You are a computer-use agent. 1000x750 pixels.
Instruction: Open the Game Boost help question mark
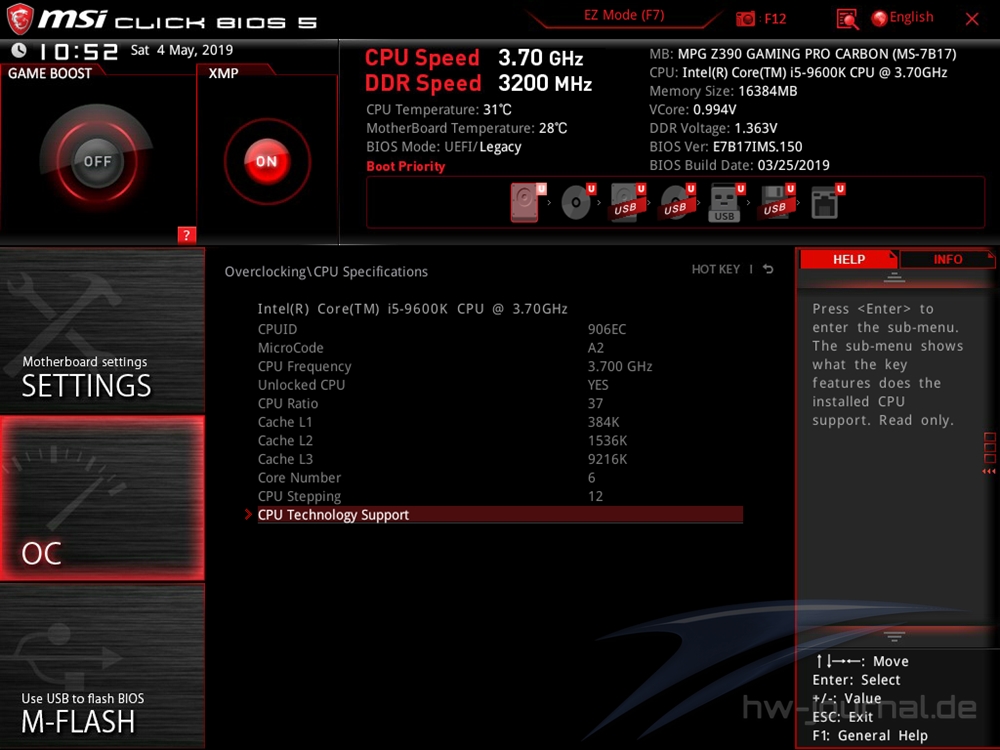pyautogui.click(x=186, y=235)
